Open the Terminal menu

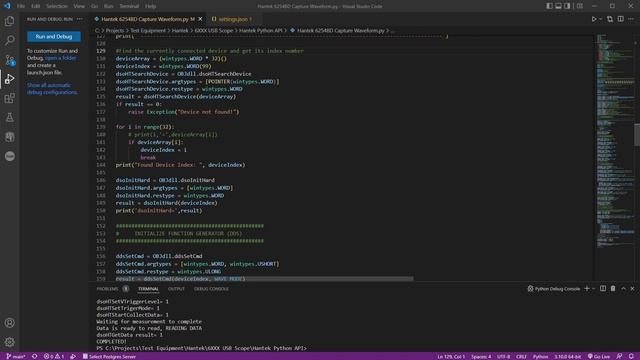129,6
